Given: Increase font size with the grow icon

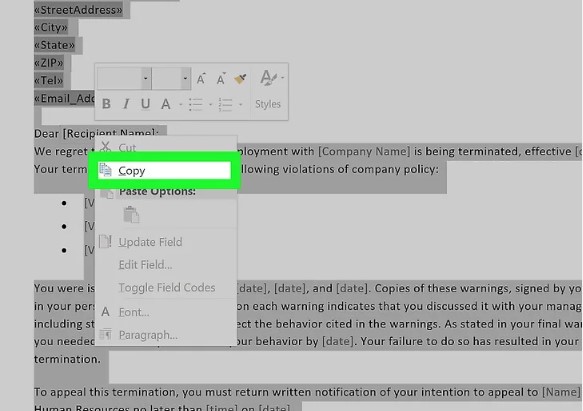Looking at the screenshot, I should [x=201, y=78].
